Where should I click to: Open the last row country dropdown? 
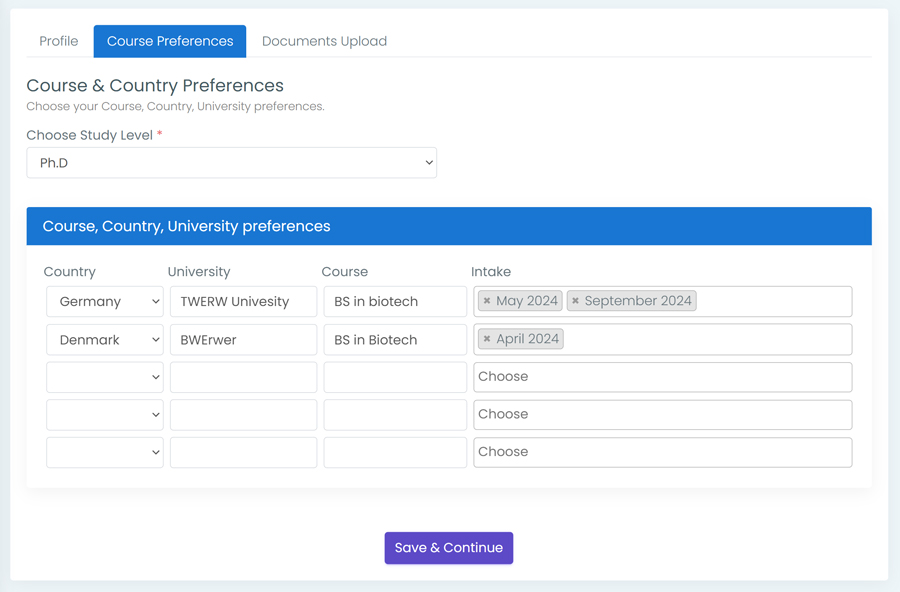105,452
